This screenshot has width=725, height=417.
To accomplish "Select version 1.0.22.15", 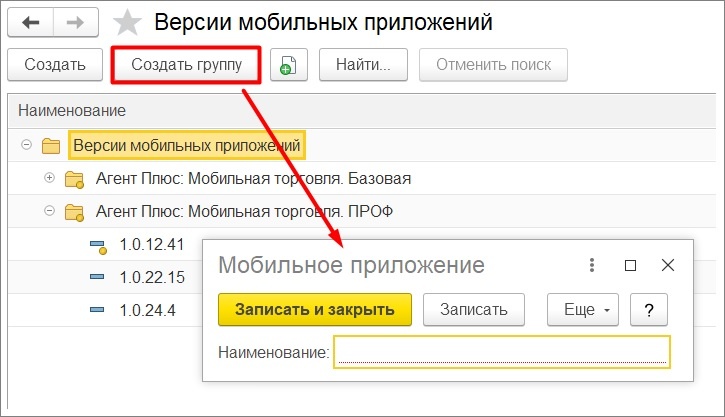I will pyautogui.click(x=152, y=277).
